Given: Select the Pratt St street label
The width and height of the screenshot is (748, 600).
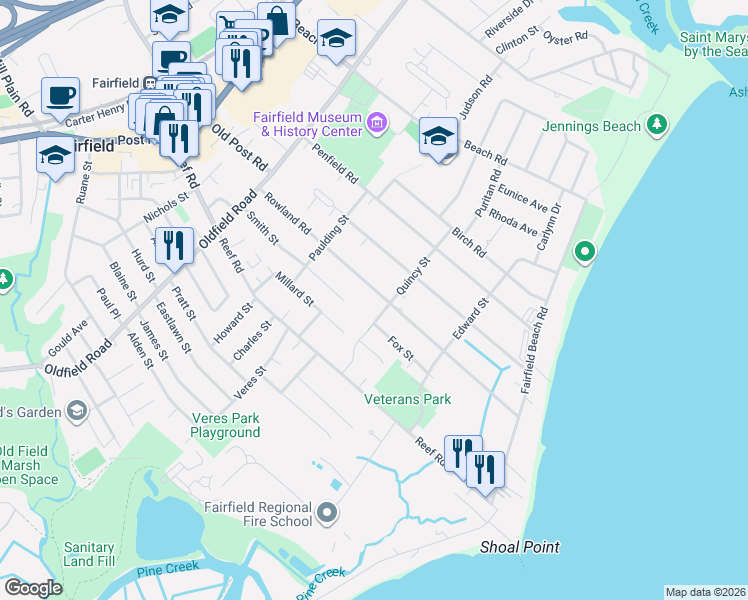Looking at the screenshot, I should point(184,303).
